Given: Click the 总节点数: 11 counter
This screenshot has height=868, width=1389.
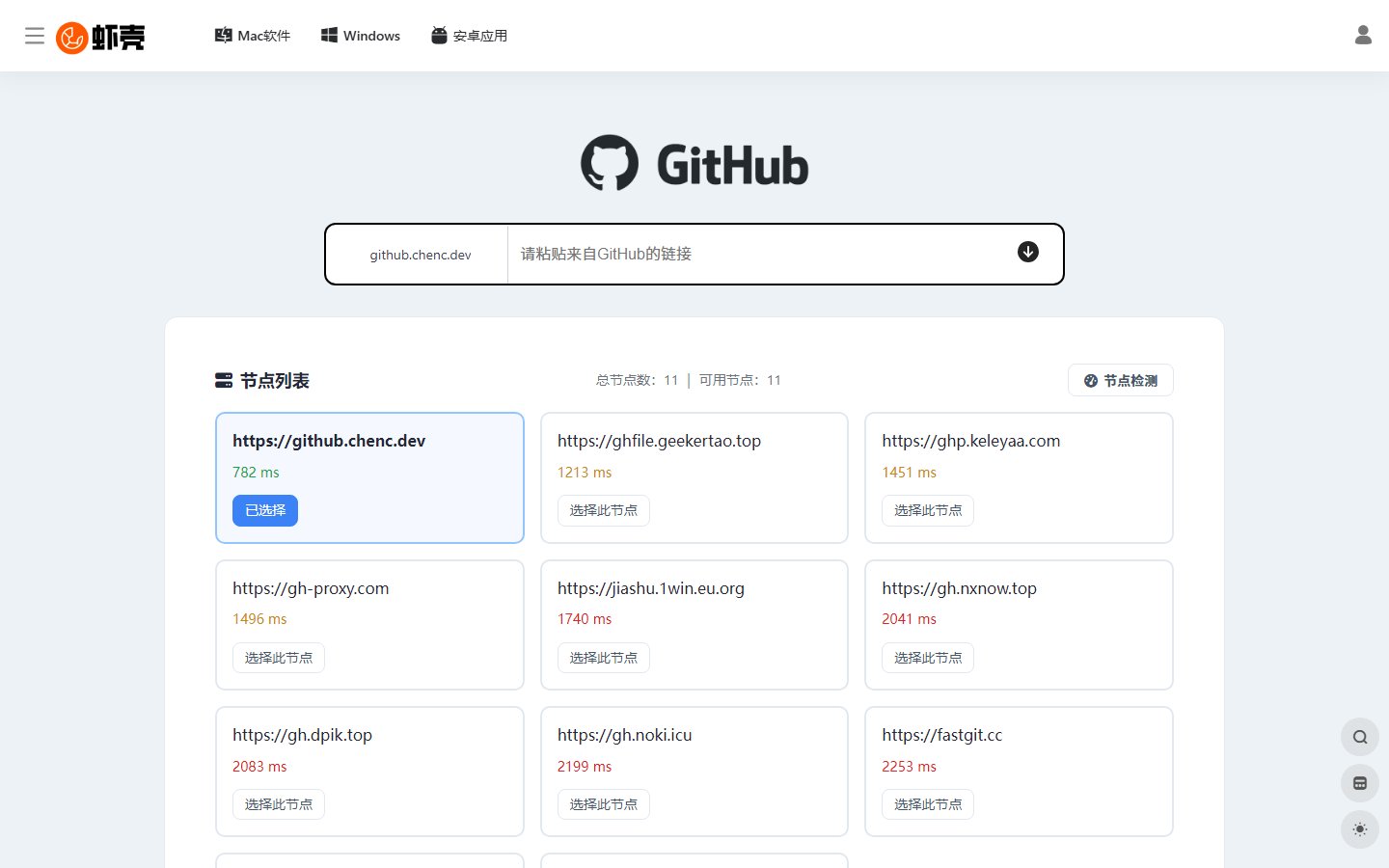Looking at the screenshot, I should coord(637,380).
